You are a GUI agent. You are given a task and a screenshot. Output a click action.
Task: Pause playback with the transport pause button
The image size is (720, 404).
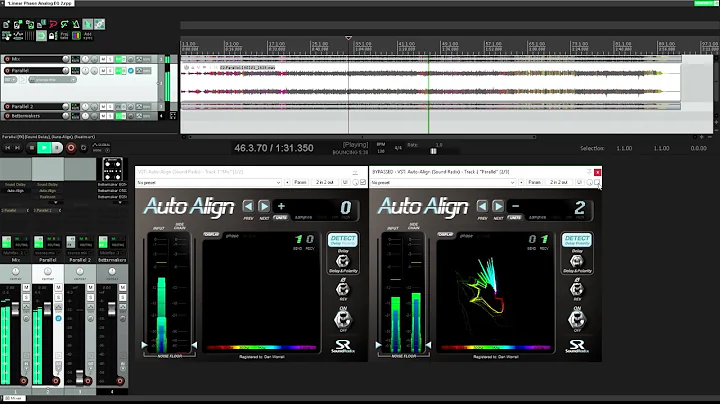point(57,148)
